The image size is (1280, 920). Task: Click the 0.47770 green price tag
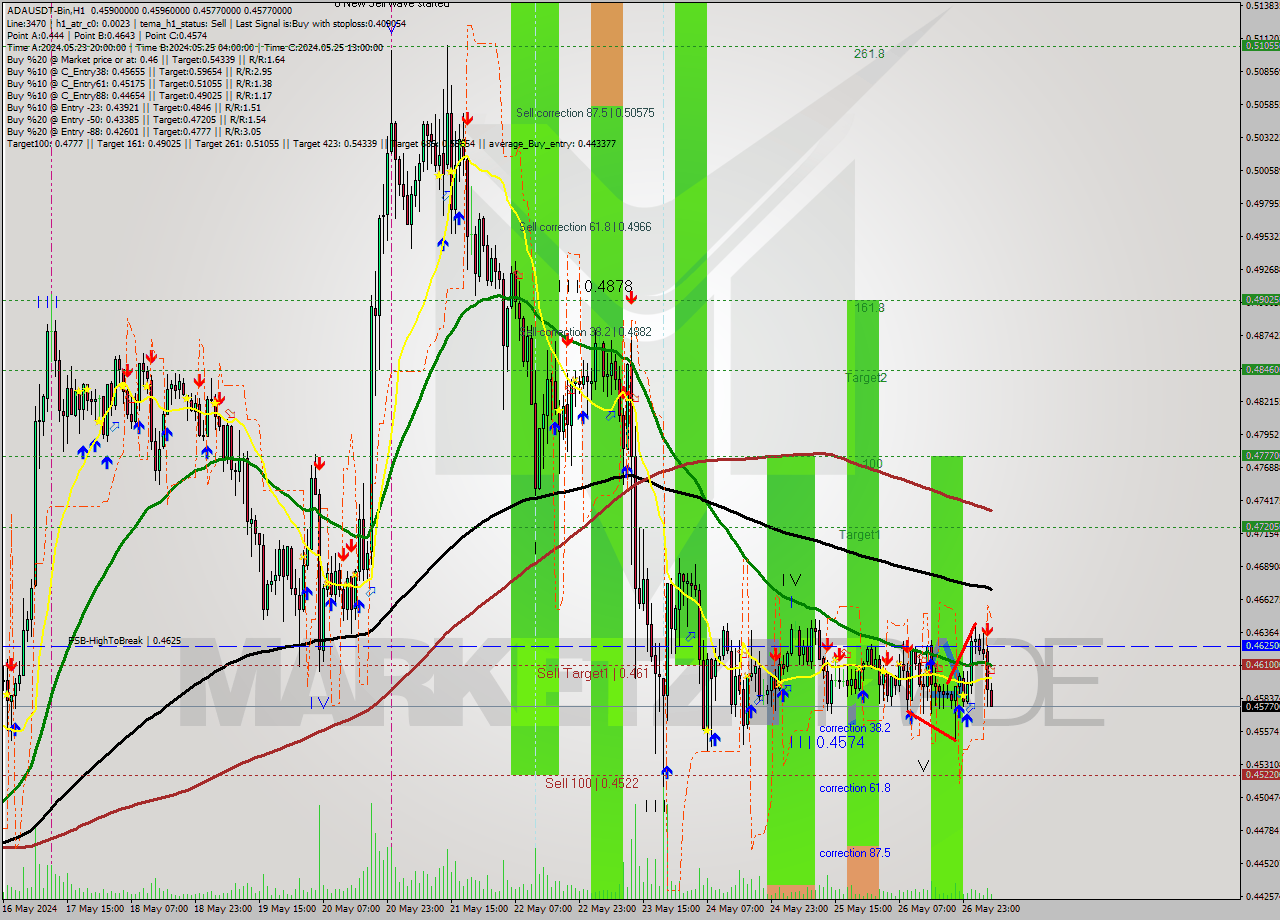1260,455
